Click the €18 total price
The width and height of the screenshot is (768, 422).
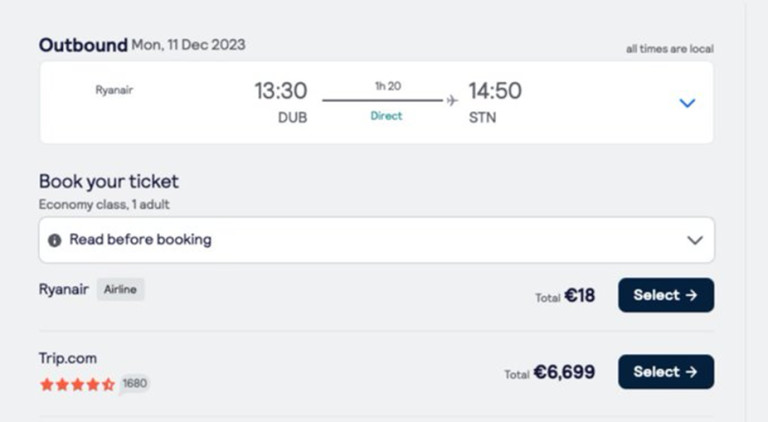point(579,295)
